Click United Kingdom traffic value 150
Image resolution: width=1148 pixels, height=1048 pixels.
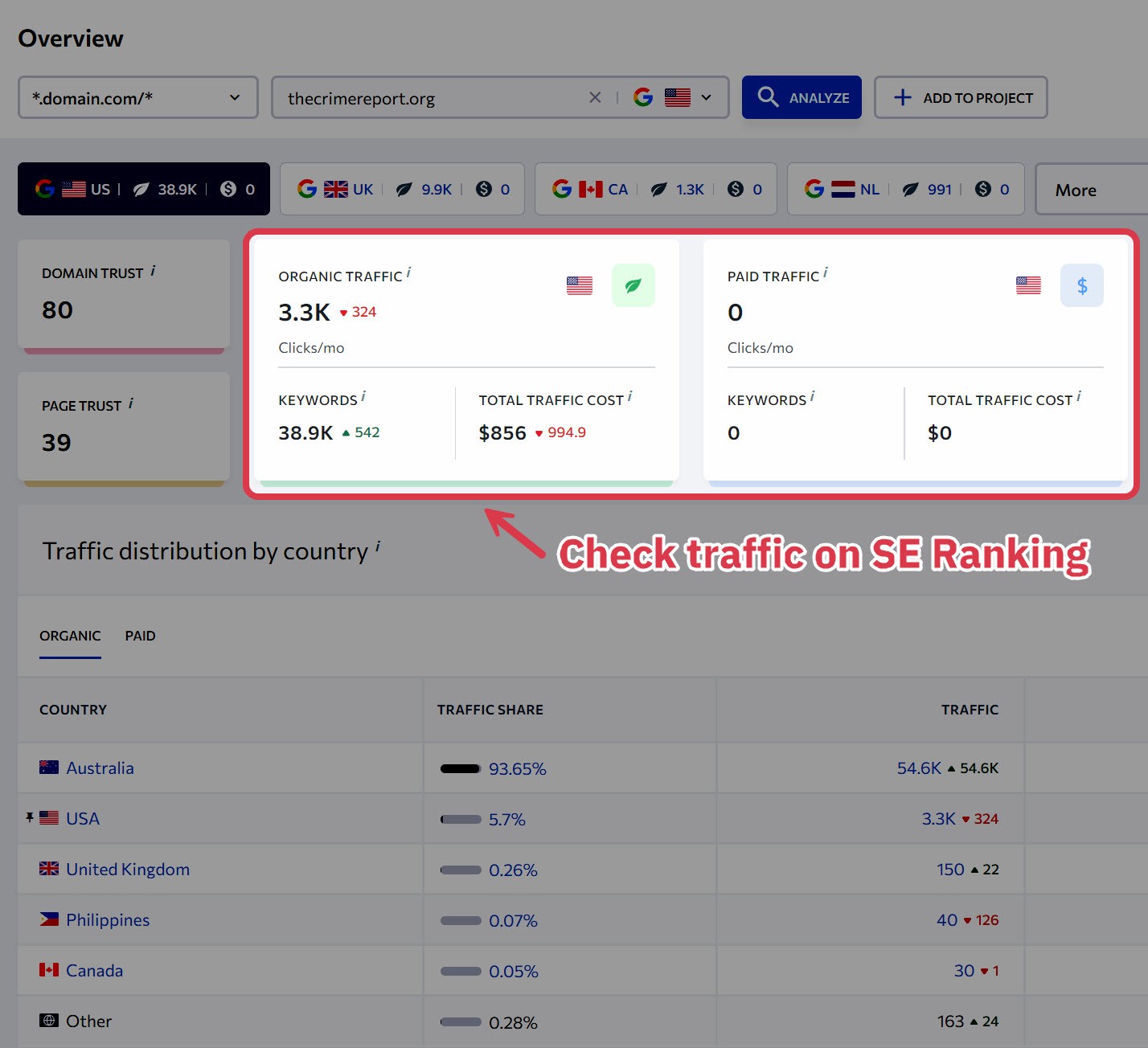[950, 870]
